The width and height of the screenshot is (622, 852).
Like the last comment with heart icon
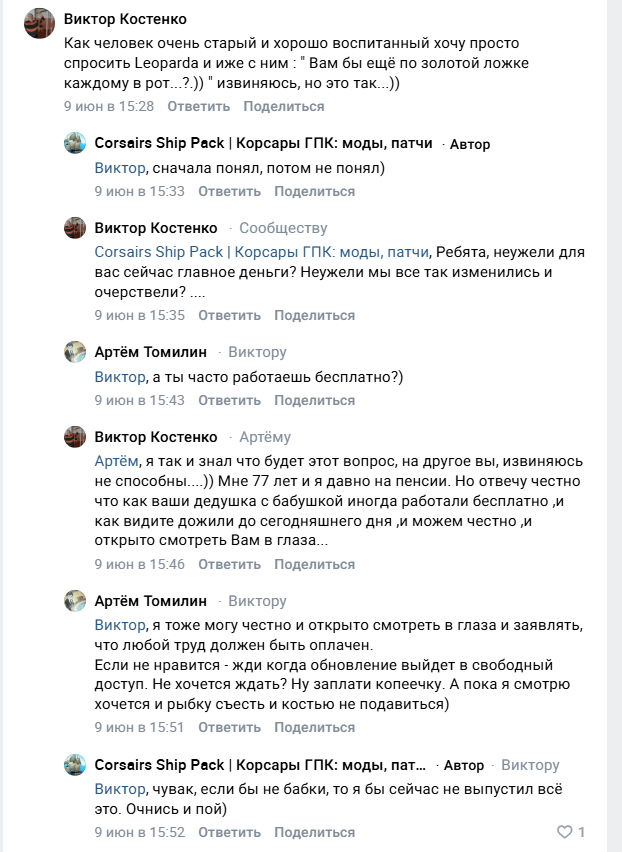click(564, 831)
